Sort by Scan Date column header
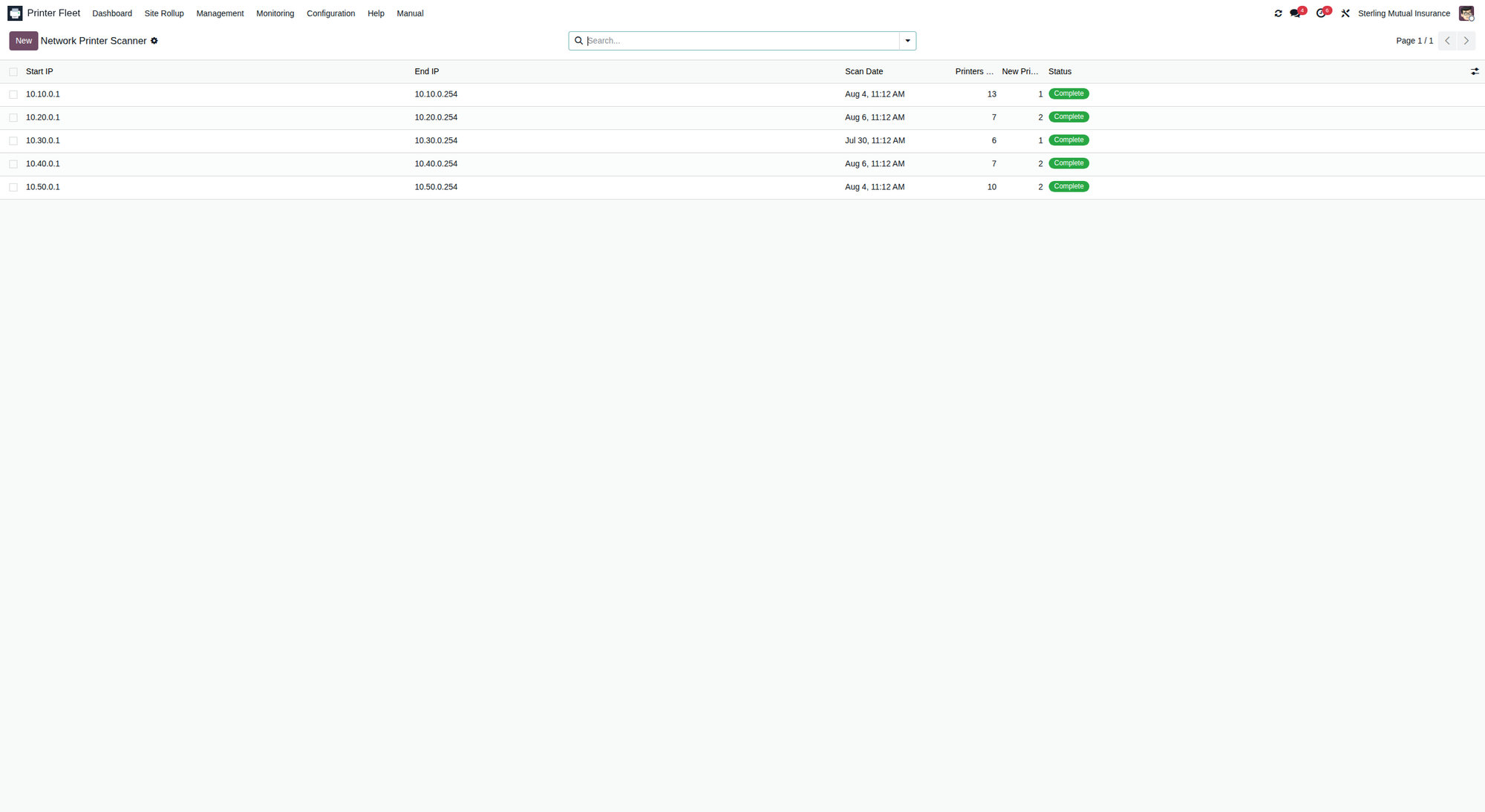The width and height of the screenshot is (1485, 812). click(864, 71)
